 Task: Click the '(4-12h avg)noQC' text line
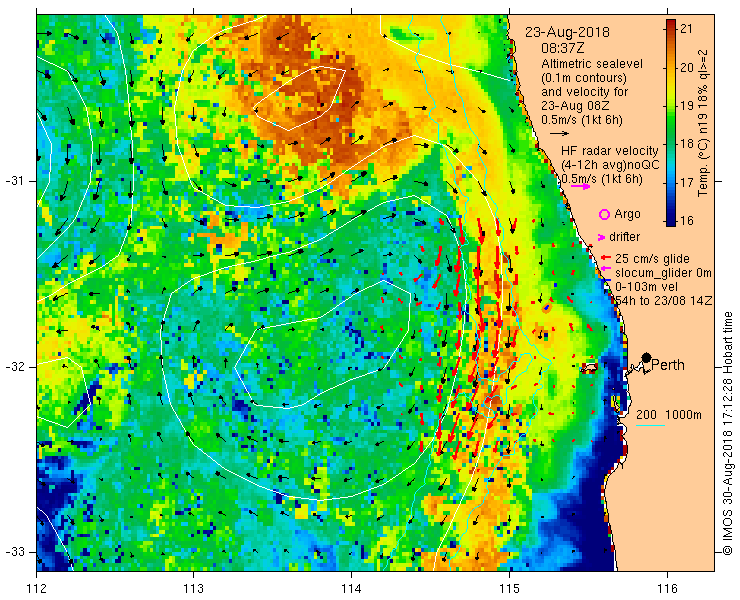tap(610, 165)
